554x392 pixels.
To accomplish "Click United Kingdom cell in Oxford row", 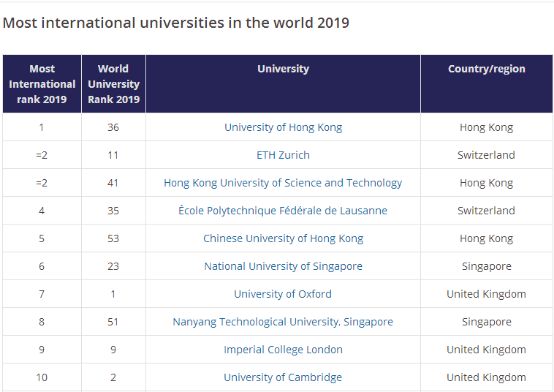I will [x=487, y=294].
